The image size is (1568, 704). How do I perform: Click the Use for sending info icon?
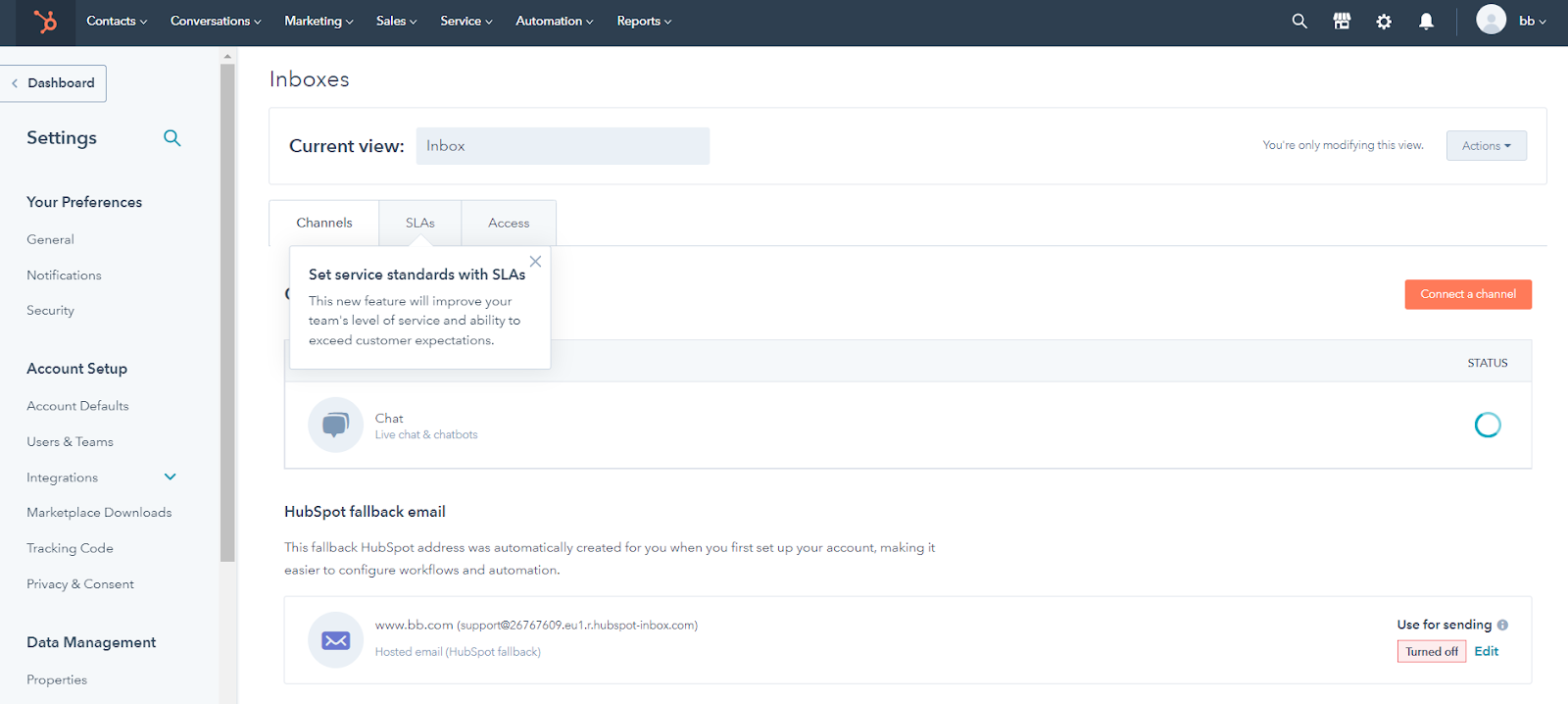[x=1502, y=625]
